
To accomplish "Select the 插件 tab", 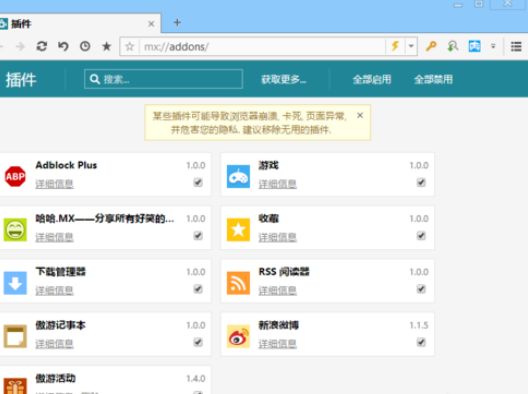I will pyautogui.click(x=79, y=24).
